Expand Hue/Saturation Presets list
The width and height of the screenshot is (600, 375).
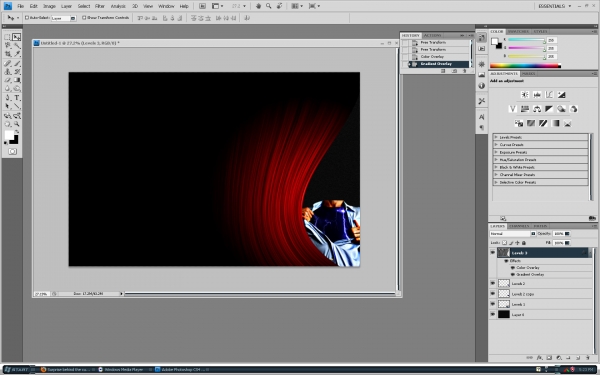[x=496, y=160]
